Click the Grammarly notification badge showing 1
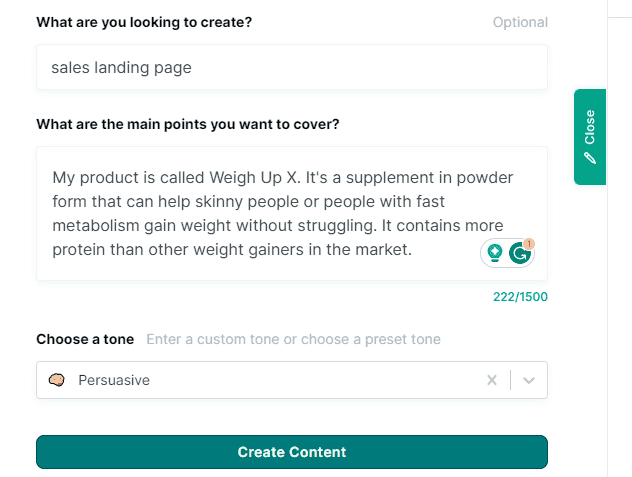The height and width of the screenshot is (477, 632). [x=529, y=243]
